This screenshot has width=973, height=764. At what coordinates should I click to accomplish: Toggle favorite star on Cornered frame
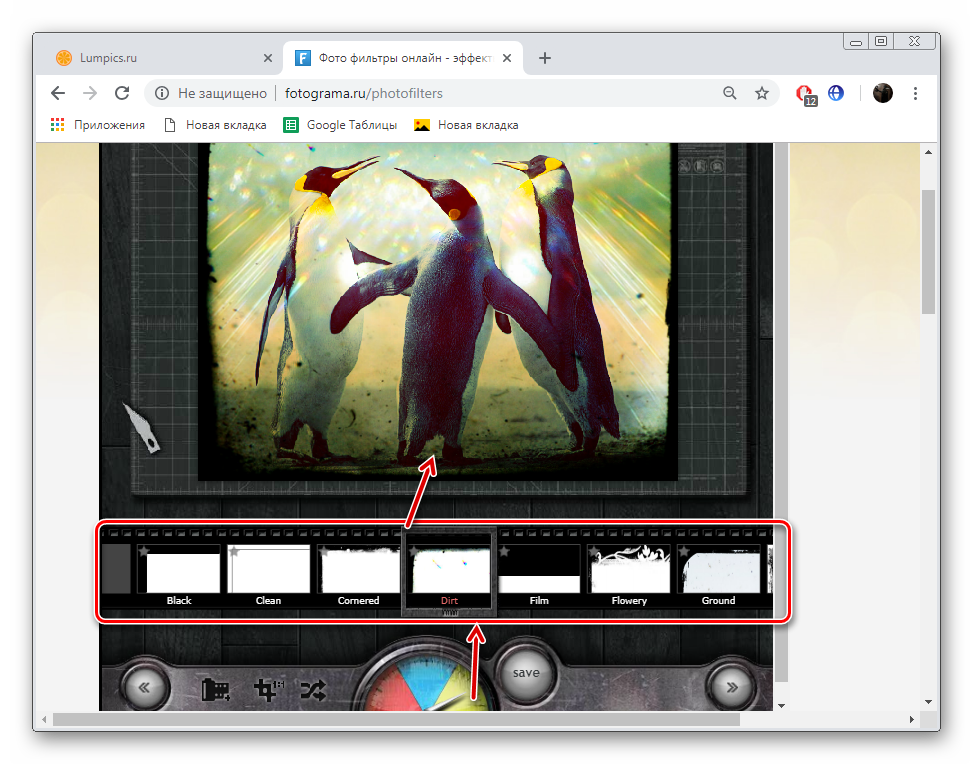pyautogui.click(x=323, y=551)
